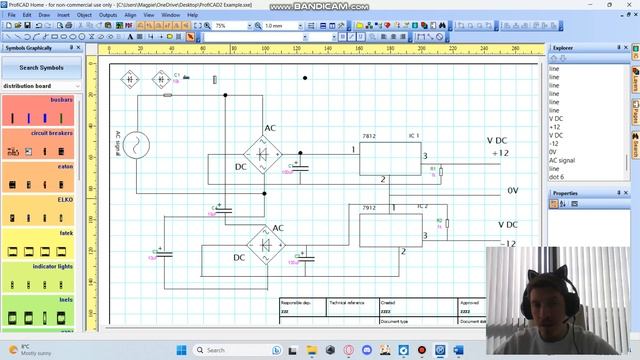This screenshot has width=640, height=360.
Task: Open print preview icon
Action: tap(60, 25)
